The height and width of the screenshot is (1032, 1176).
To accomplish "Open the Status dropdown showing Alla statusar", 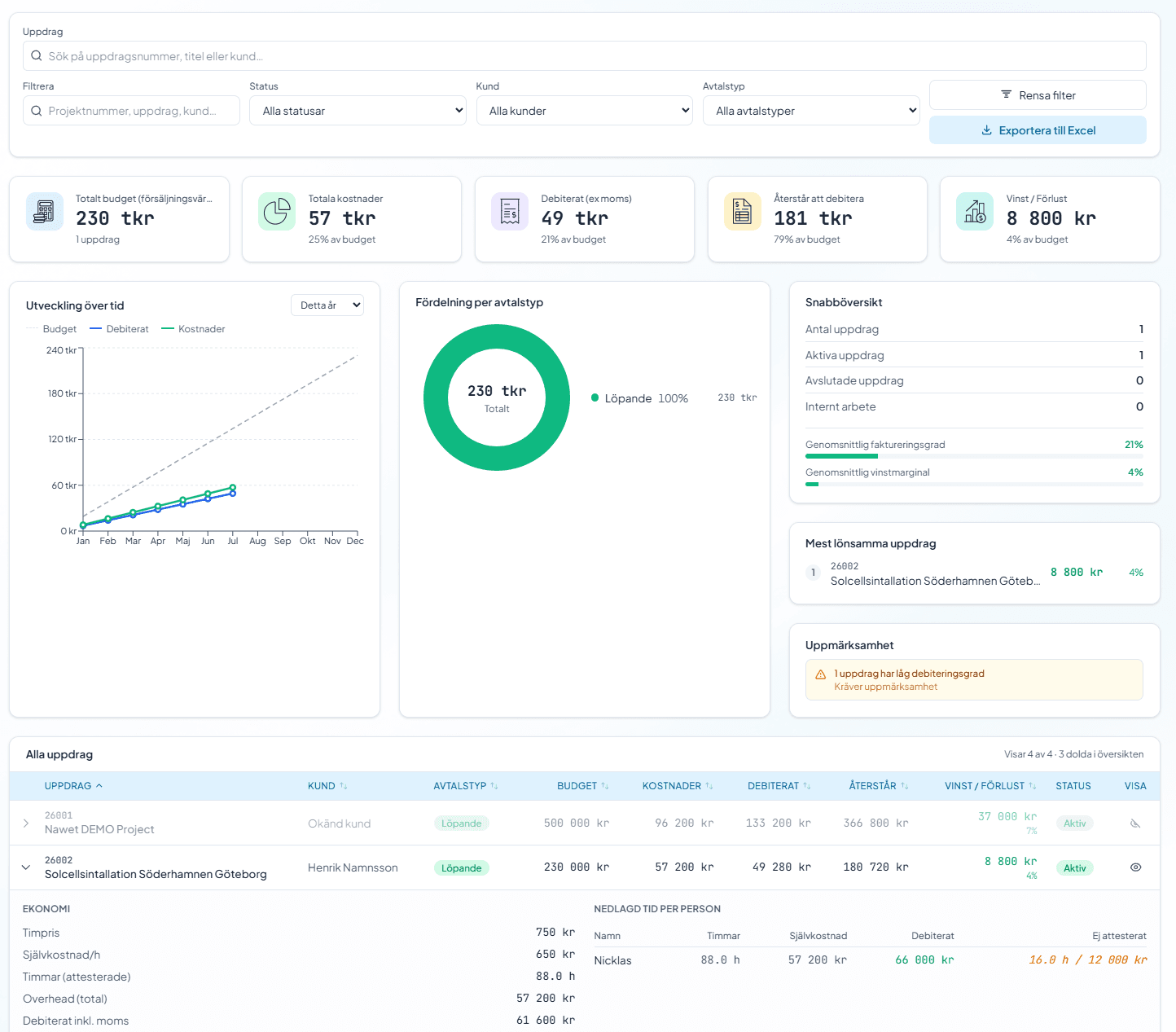I will [x=358, y=111].
